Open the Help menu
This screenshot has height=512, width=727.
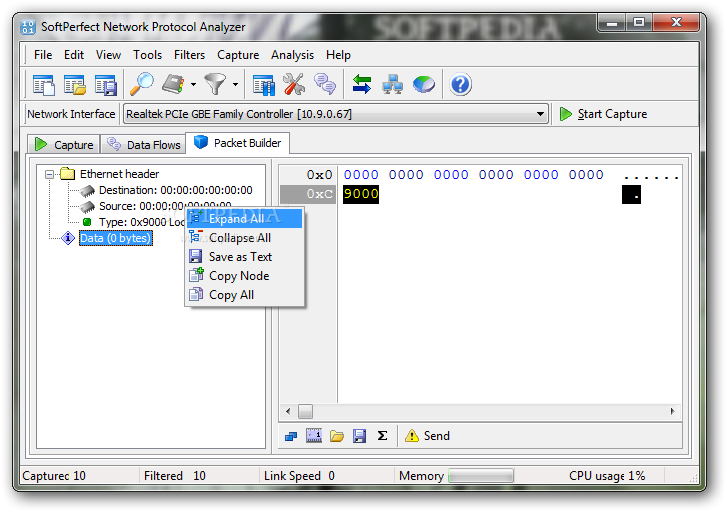pos(338,55)
